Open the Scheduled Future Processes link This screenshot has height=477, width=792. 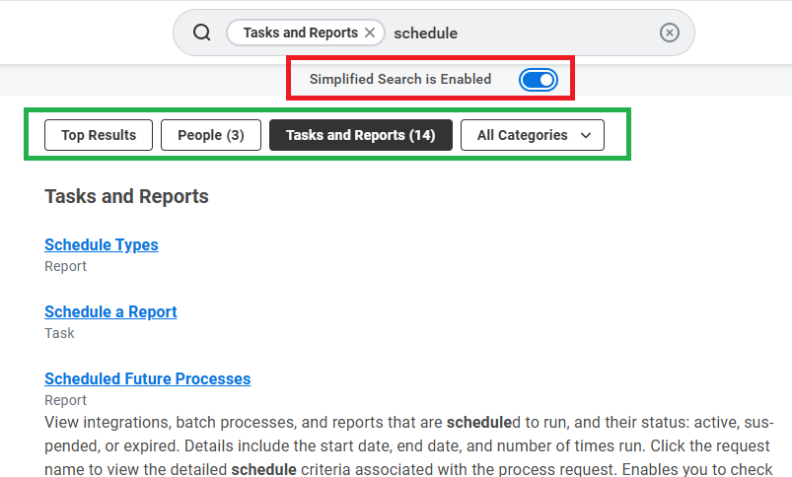(147, 379)
